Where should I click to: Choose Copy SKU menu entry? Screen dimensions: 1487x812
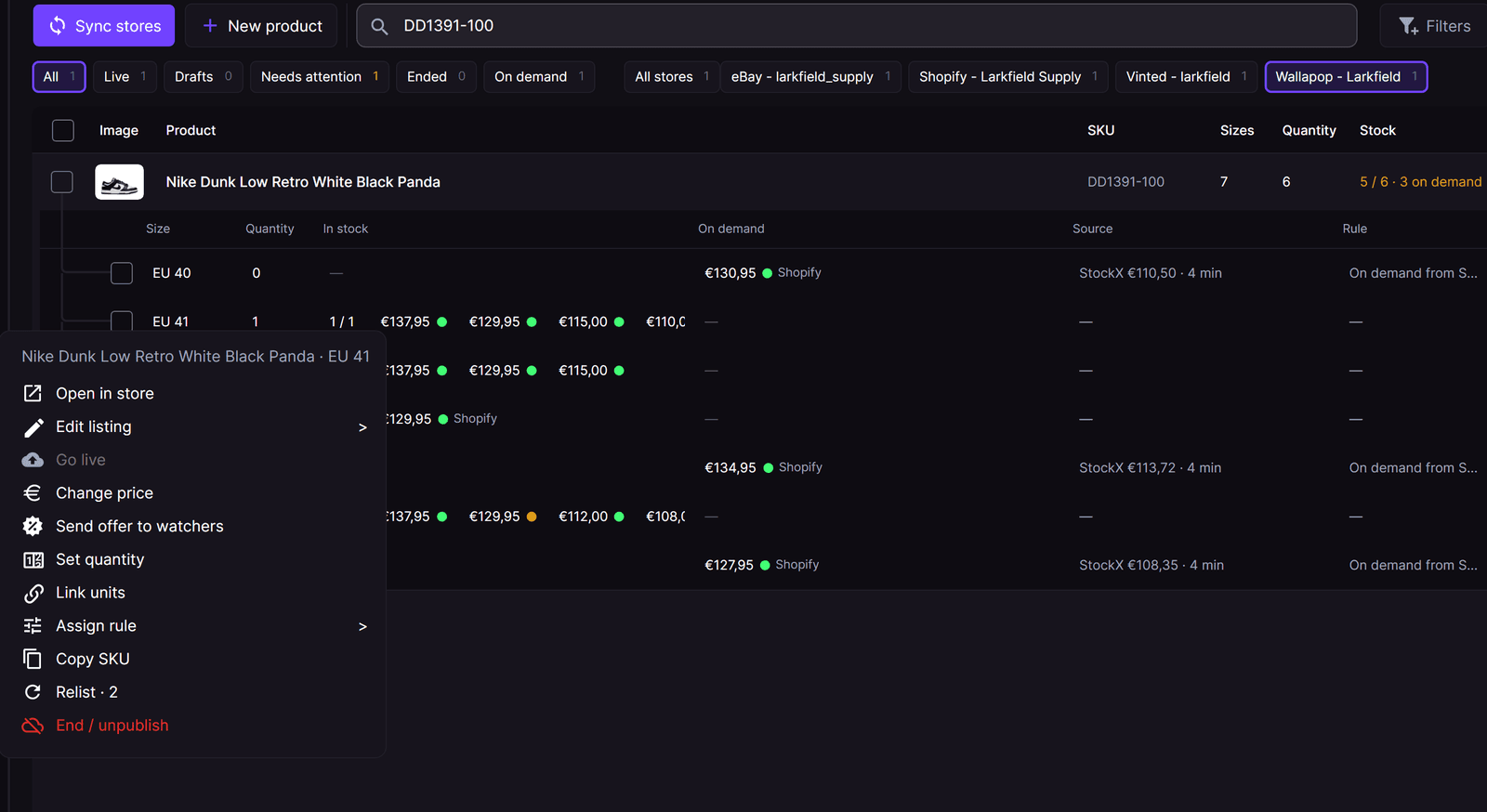[193, 659]
